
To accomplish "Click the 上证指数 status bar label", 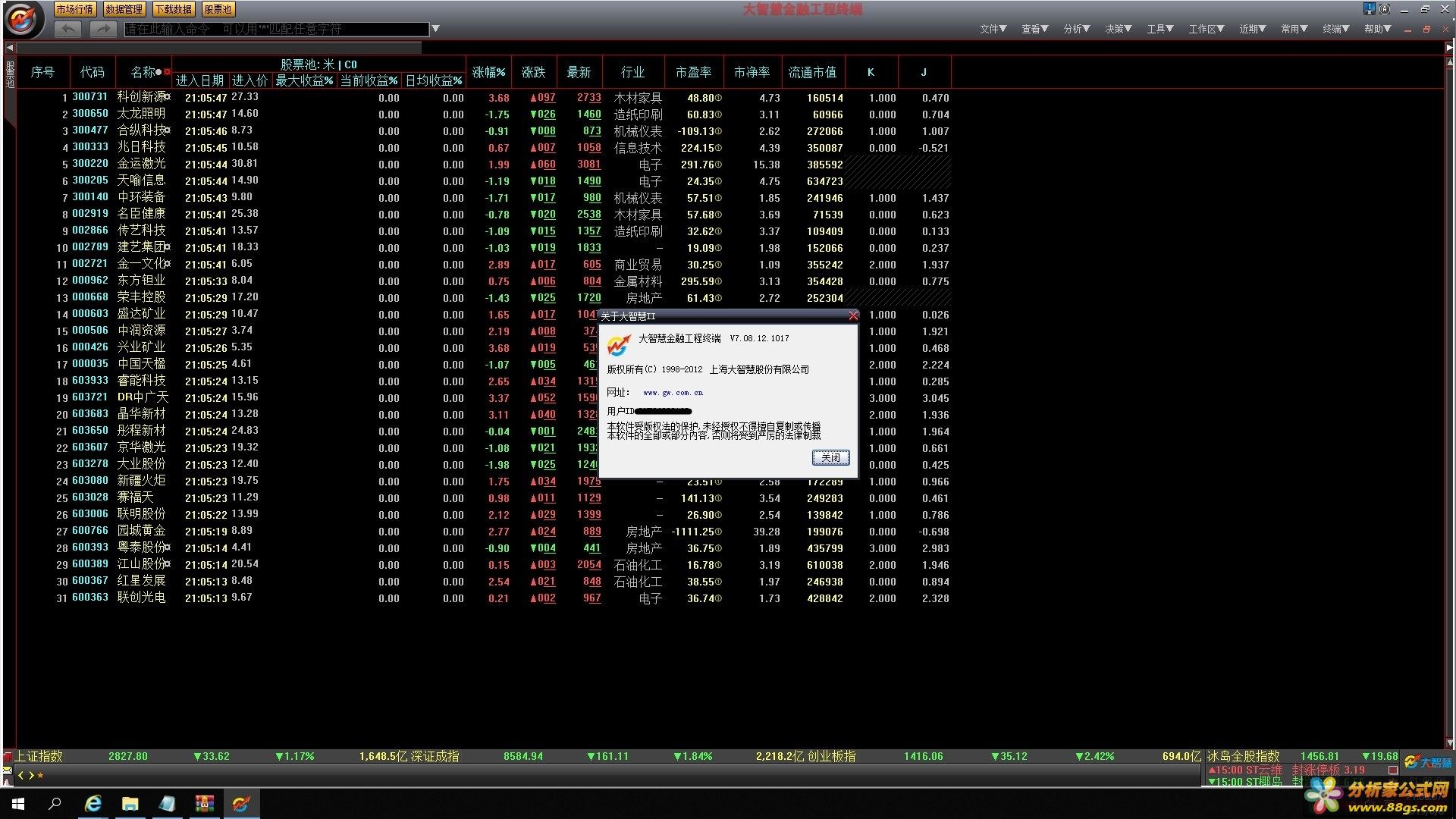I will tap(39, 756).
